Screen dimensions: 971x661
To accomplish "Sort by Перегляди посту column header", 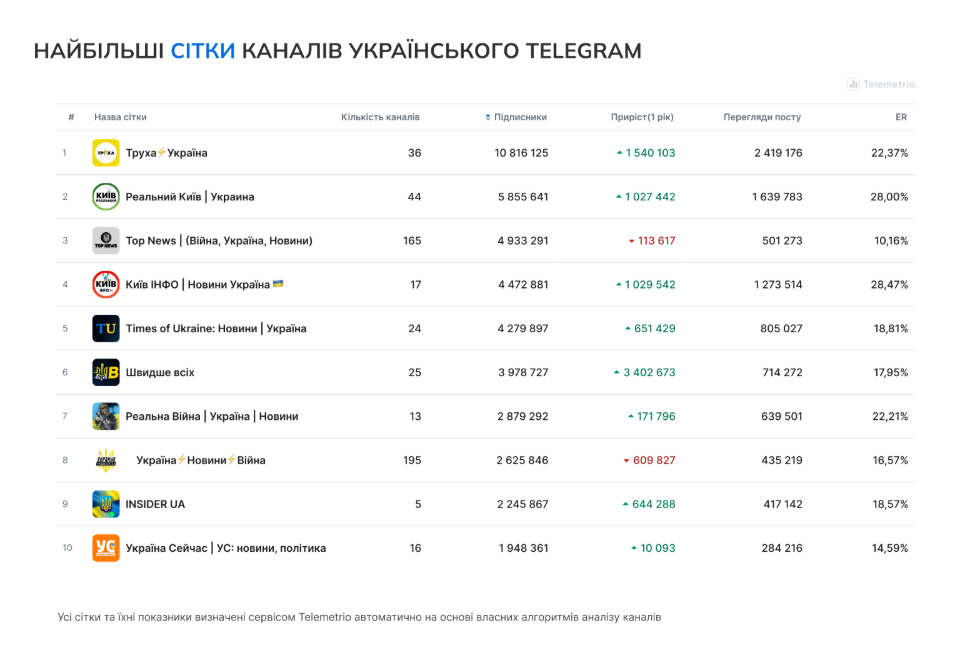I will click(x=762, y=117).
